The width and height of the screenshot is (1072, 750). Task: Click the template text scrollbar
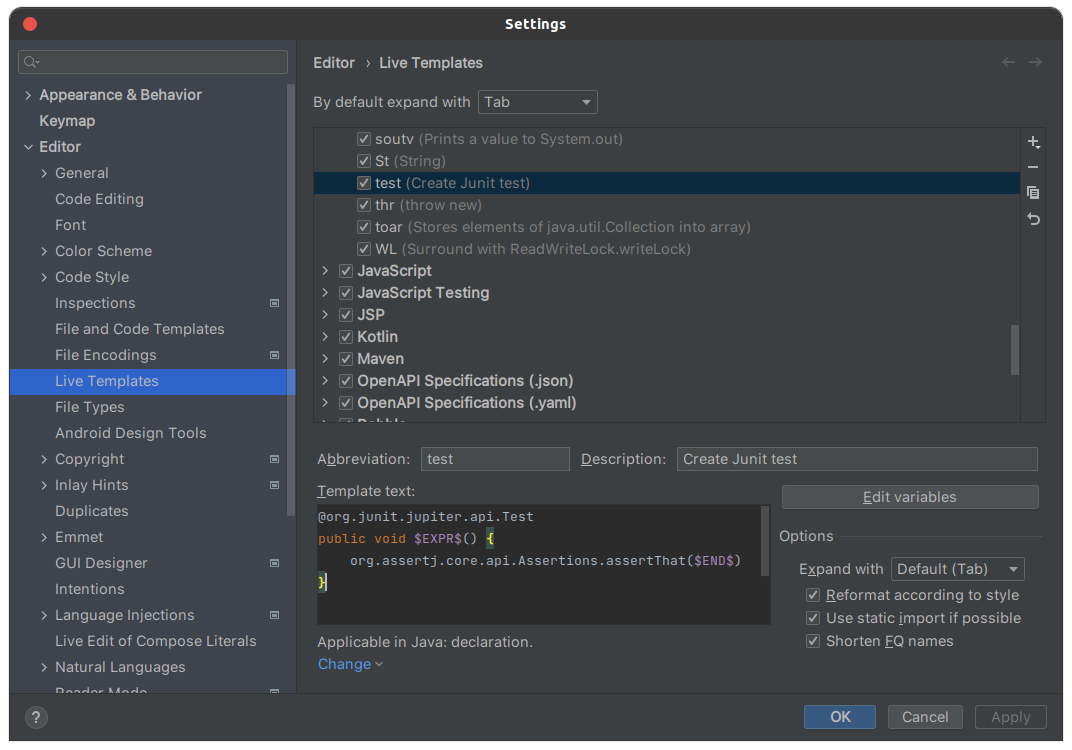765,540
